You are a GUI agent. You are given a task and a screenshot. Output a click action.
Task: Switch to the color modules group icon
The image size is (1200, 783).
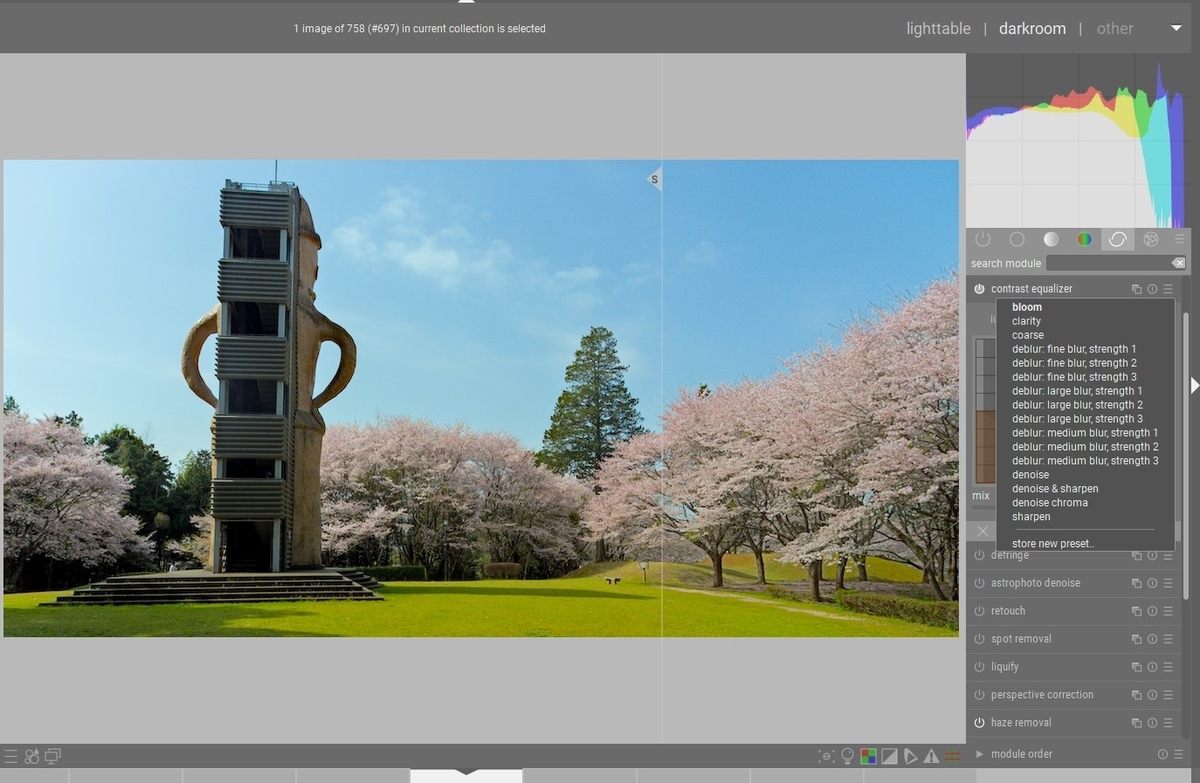click(1085, 239)
